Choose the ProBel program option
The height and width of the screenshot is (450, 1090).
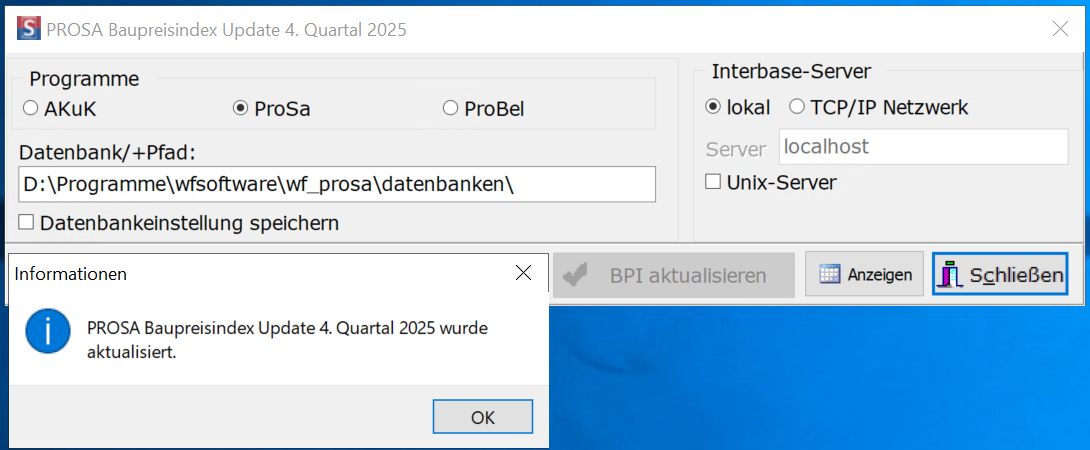pos(450,108)
